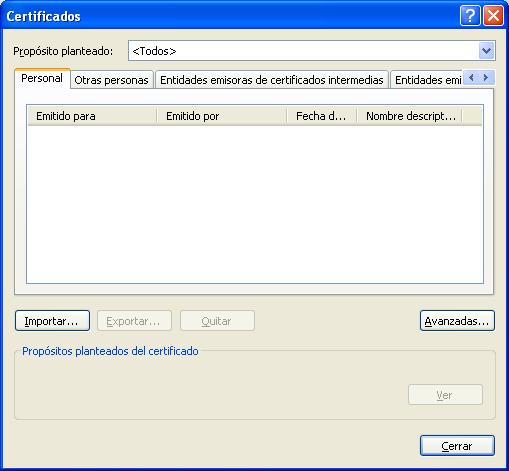Click the Exportar... button
Image resolution: width=509 pixels, height=471 pixels.
134,321
